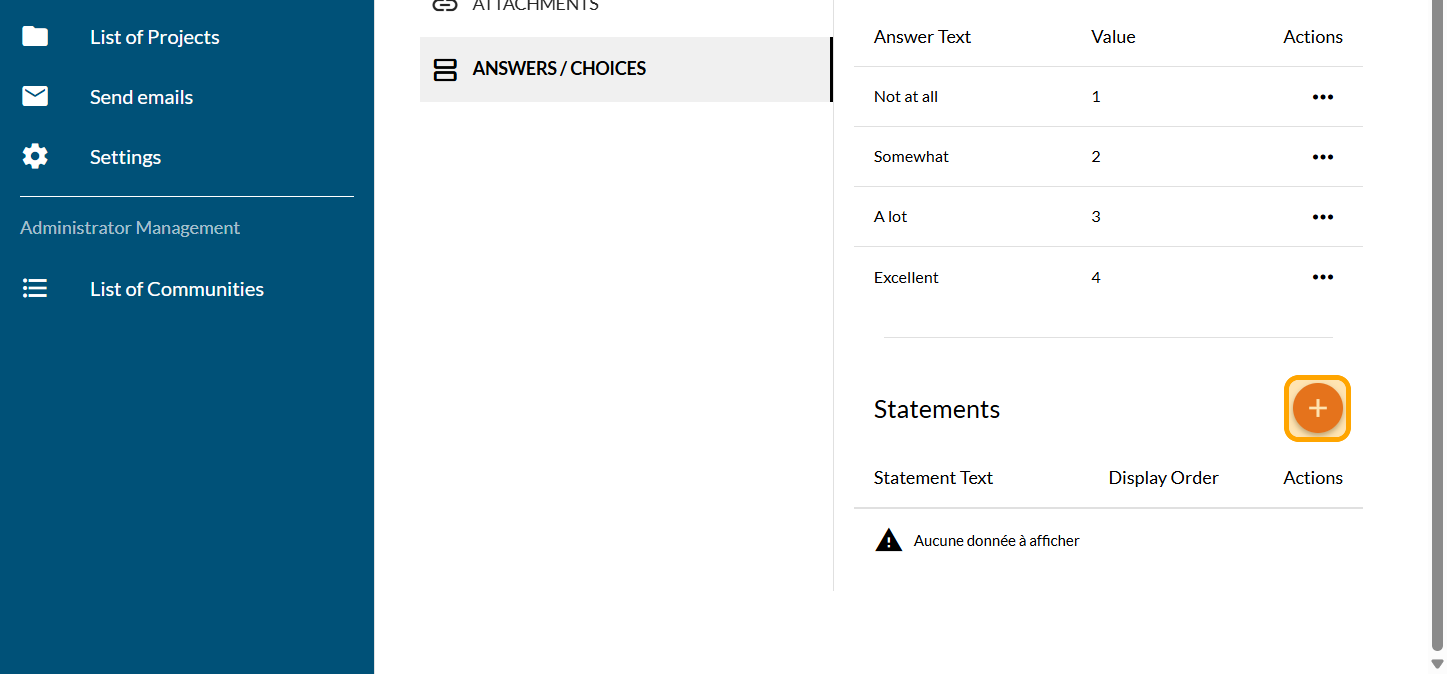Click the gear icon for Settings

pos(35,157)
